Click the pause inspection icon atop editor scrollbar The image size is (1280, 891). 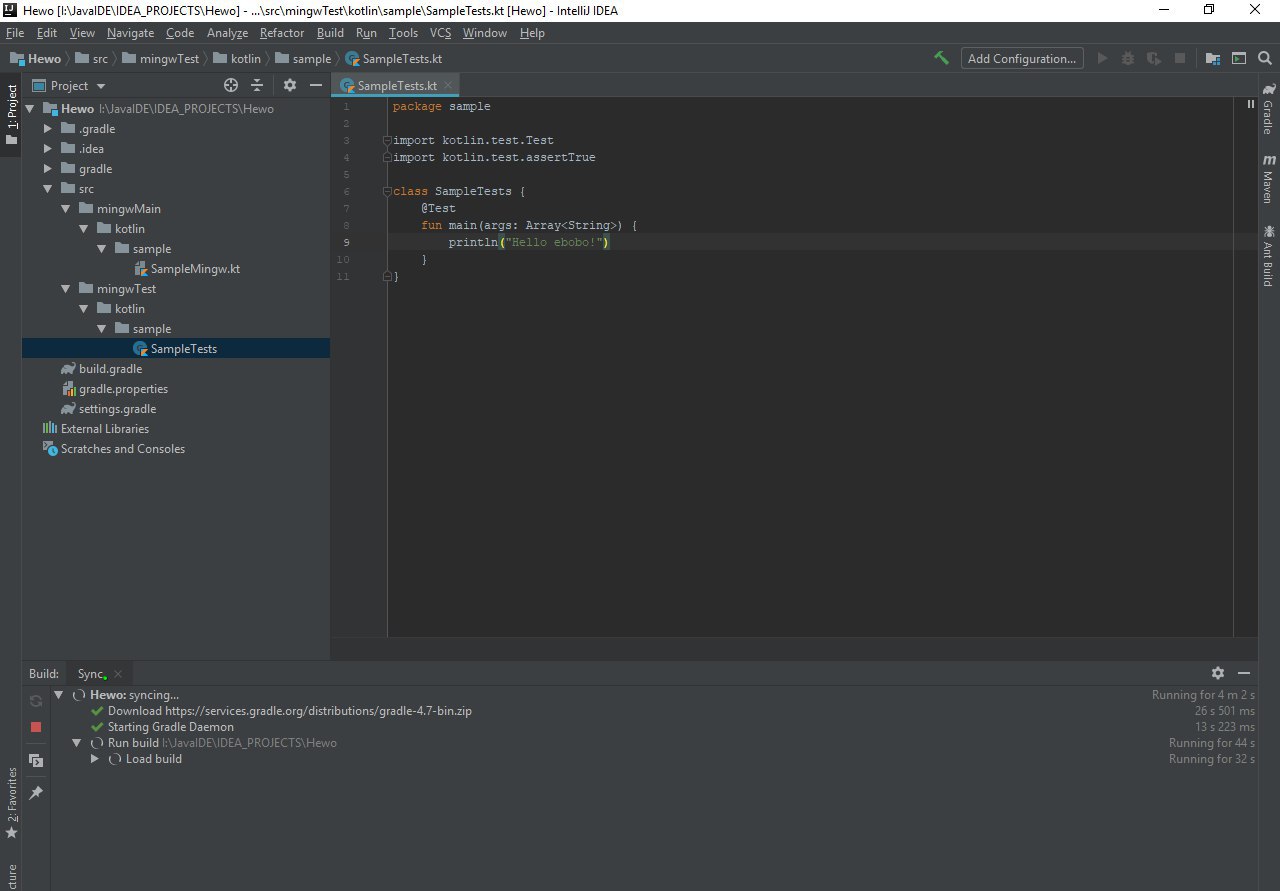1250,104
